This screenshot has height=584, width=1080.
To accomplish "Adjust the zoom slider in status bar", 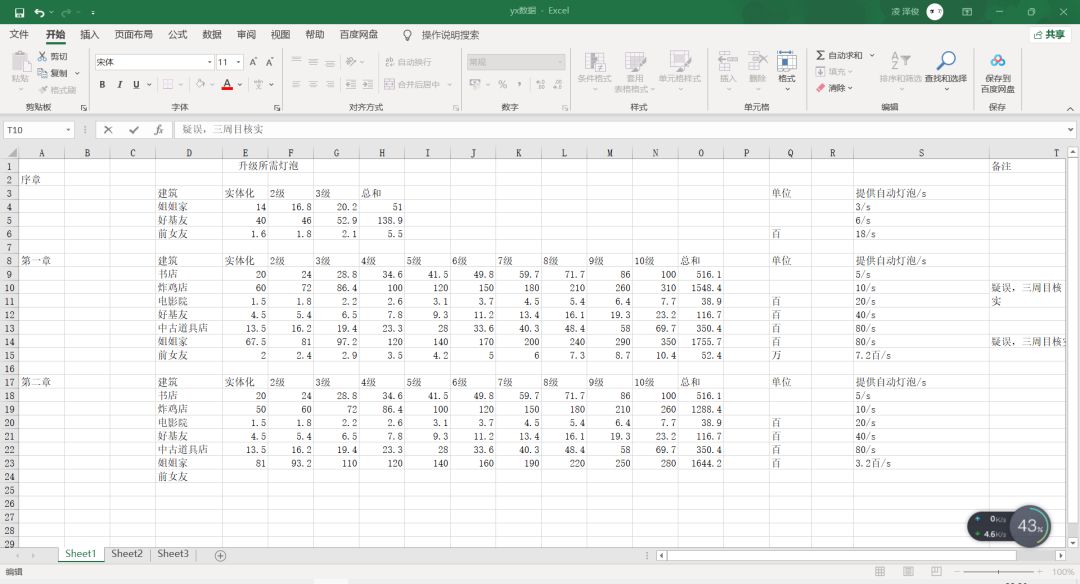I will (x=999, y=572).
